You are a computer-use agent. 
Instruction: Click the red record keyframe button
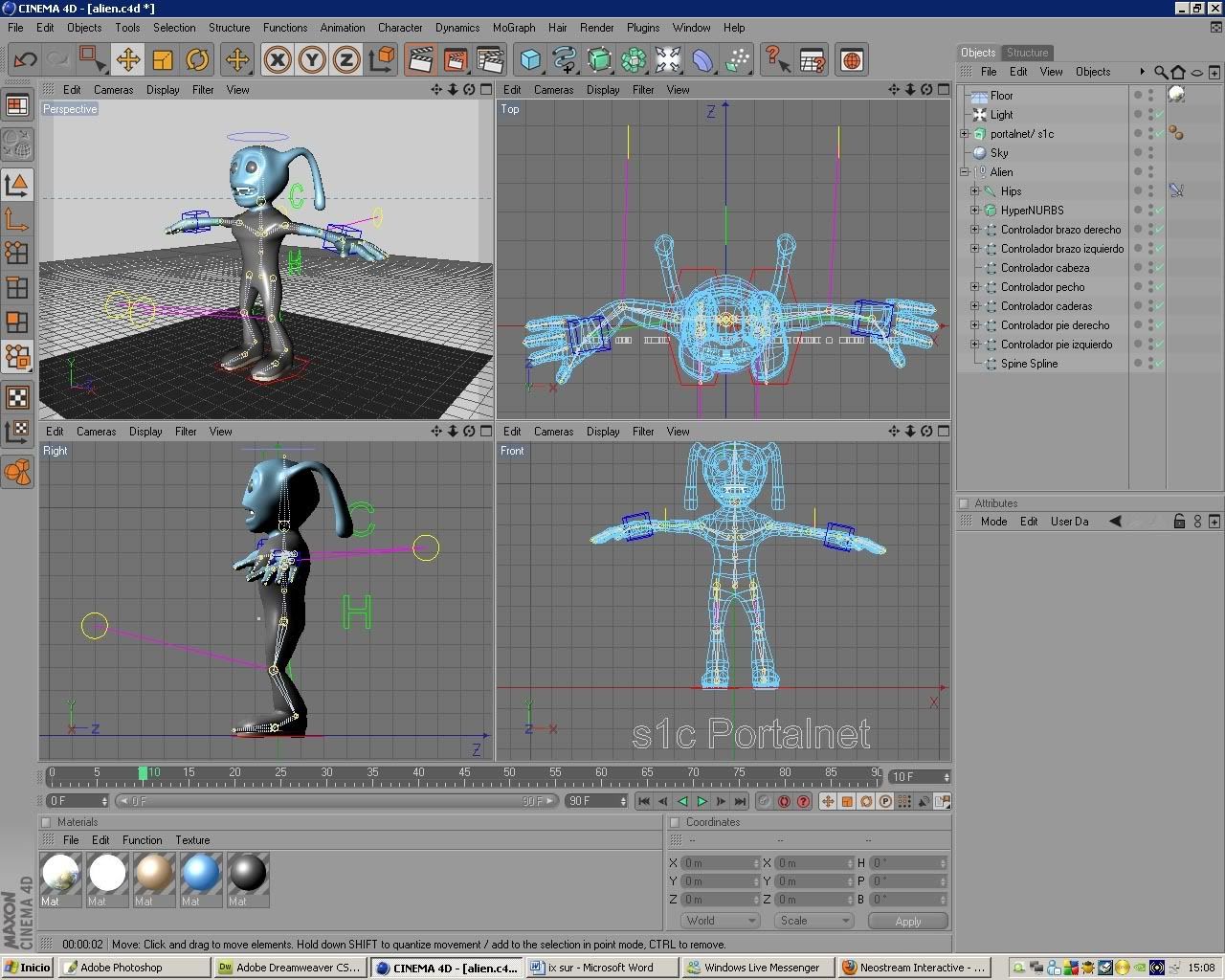click(x=785, y=802)
